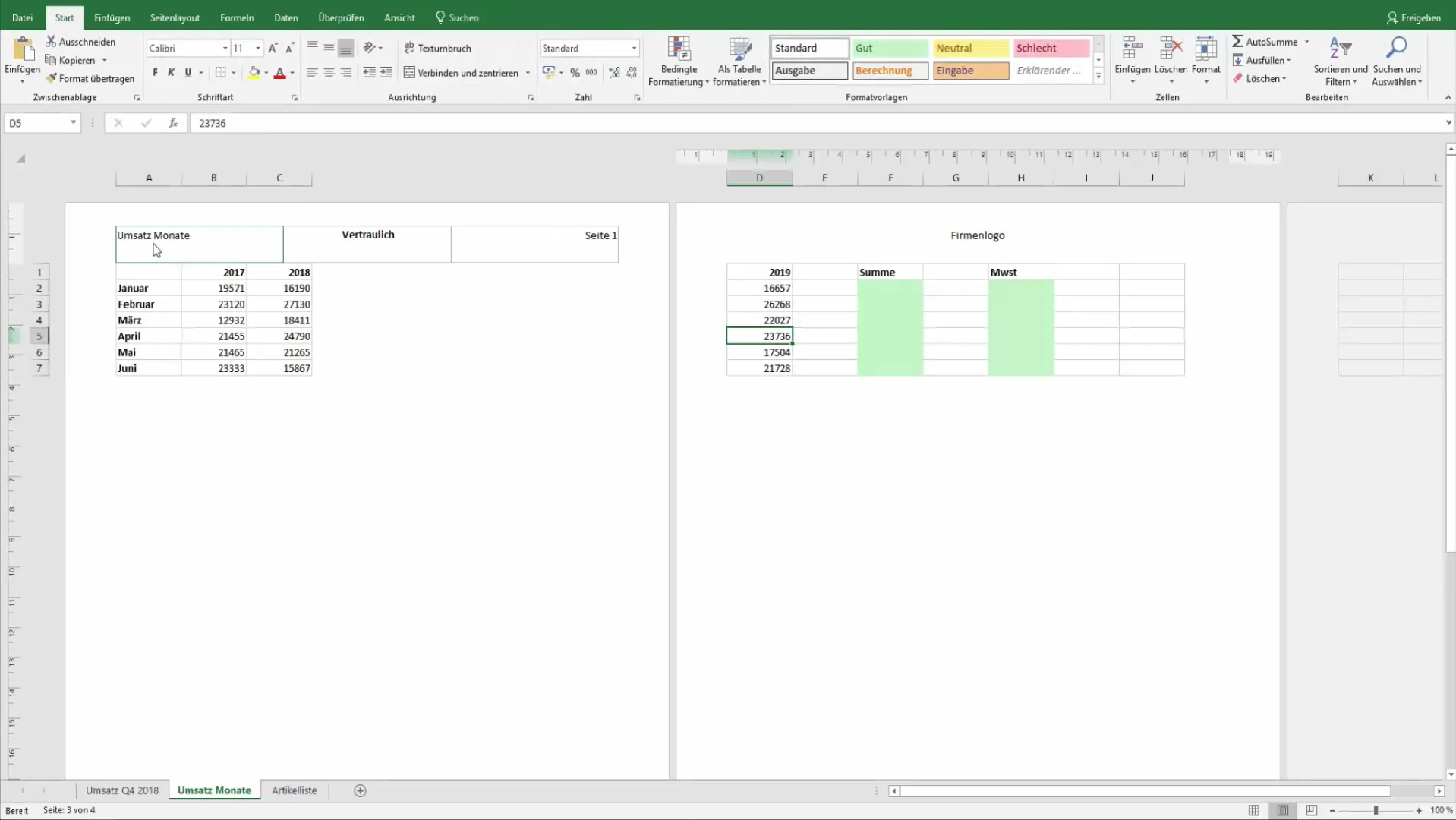
Task: Align text vertically to middle icon
Action: tap(329, 47)
